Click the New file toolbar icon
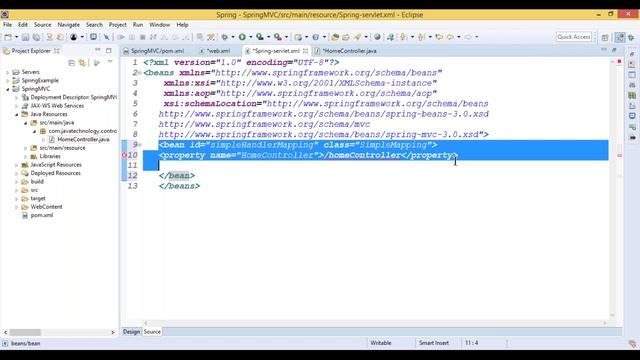Screen dimensions: 640x360 click(8, 37)
